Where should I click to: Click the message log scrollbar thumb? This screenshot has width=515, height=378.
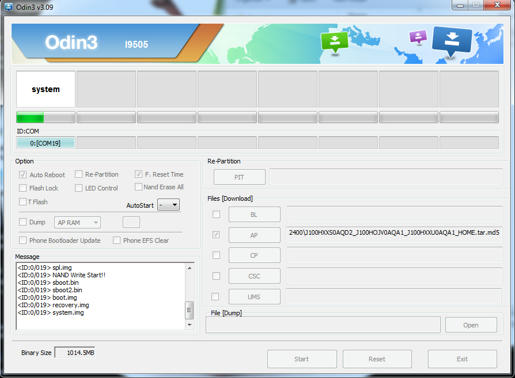tap(189, 310)
